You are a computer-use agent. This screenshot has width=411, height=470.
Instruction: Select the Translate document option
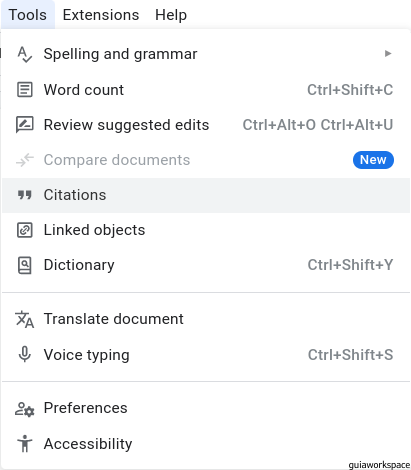coord(206,319)
